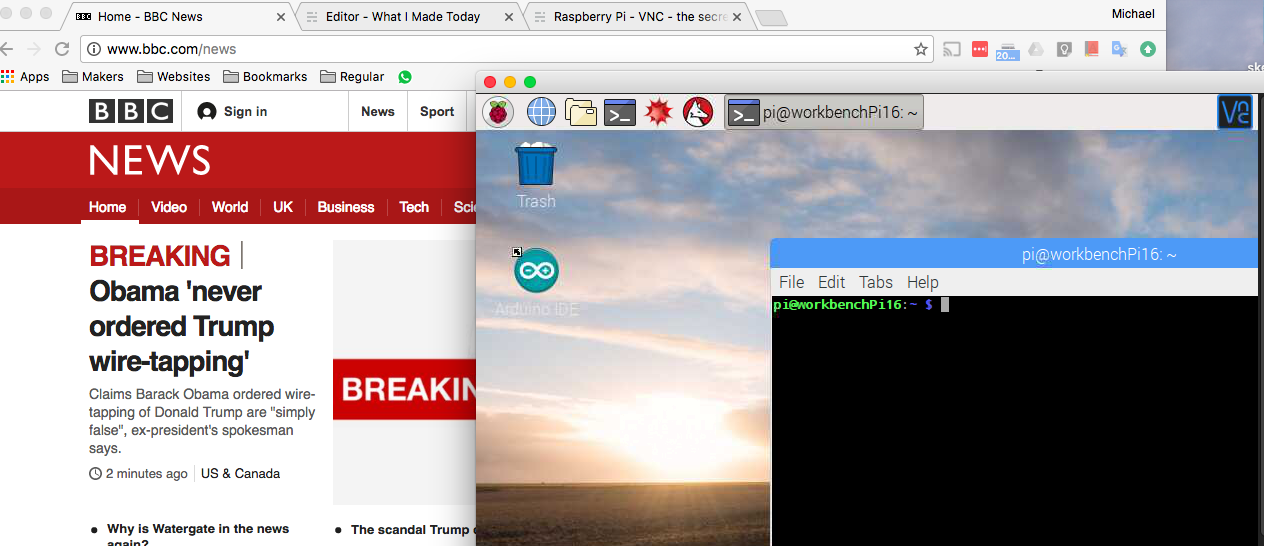
Task: Launch the web browser globe icon in Pi taskbar
Action: click(541, 112)
